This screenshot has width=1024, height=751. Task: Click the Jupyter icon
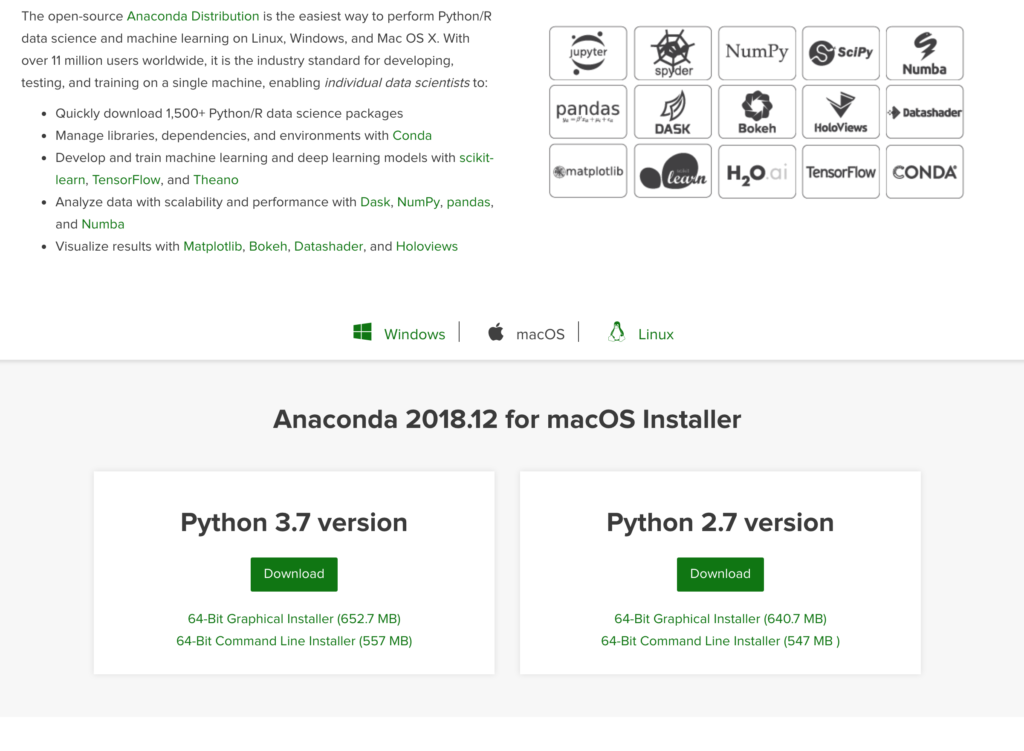point(588,52)
